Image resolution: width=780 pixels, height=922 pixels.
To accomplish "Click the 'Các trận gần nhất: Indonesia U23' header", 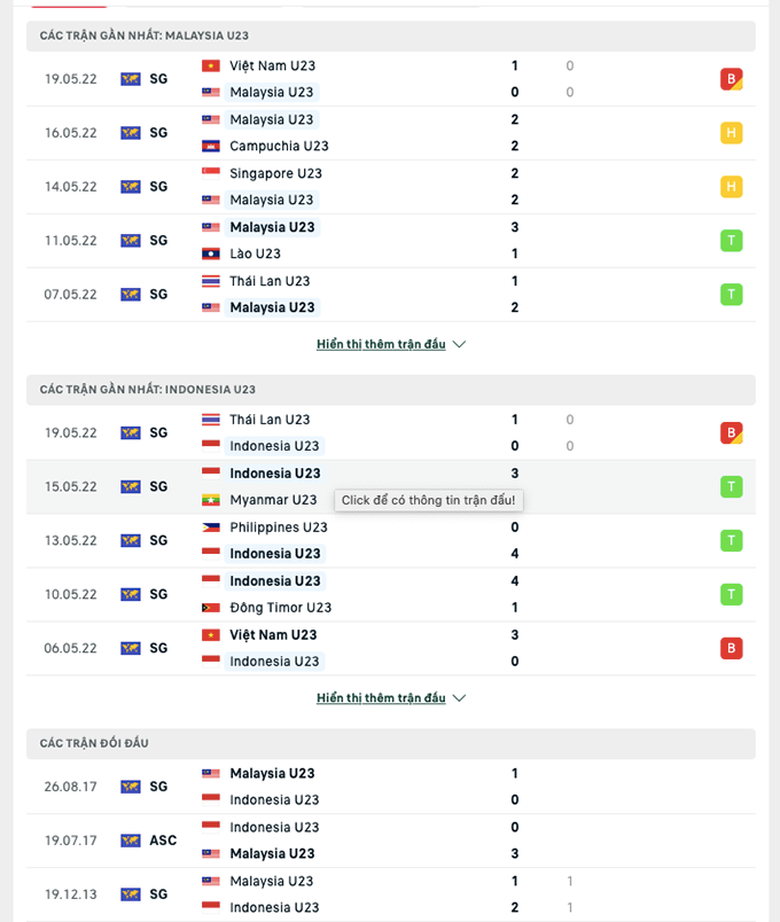I will tap(147, 389).
